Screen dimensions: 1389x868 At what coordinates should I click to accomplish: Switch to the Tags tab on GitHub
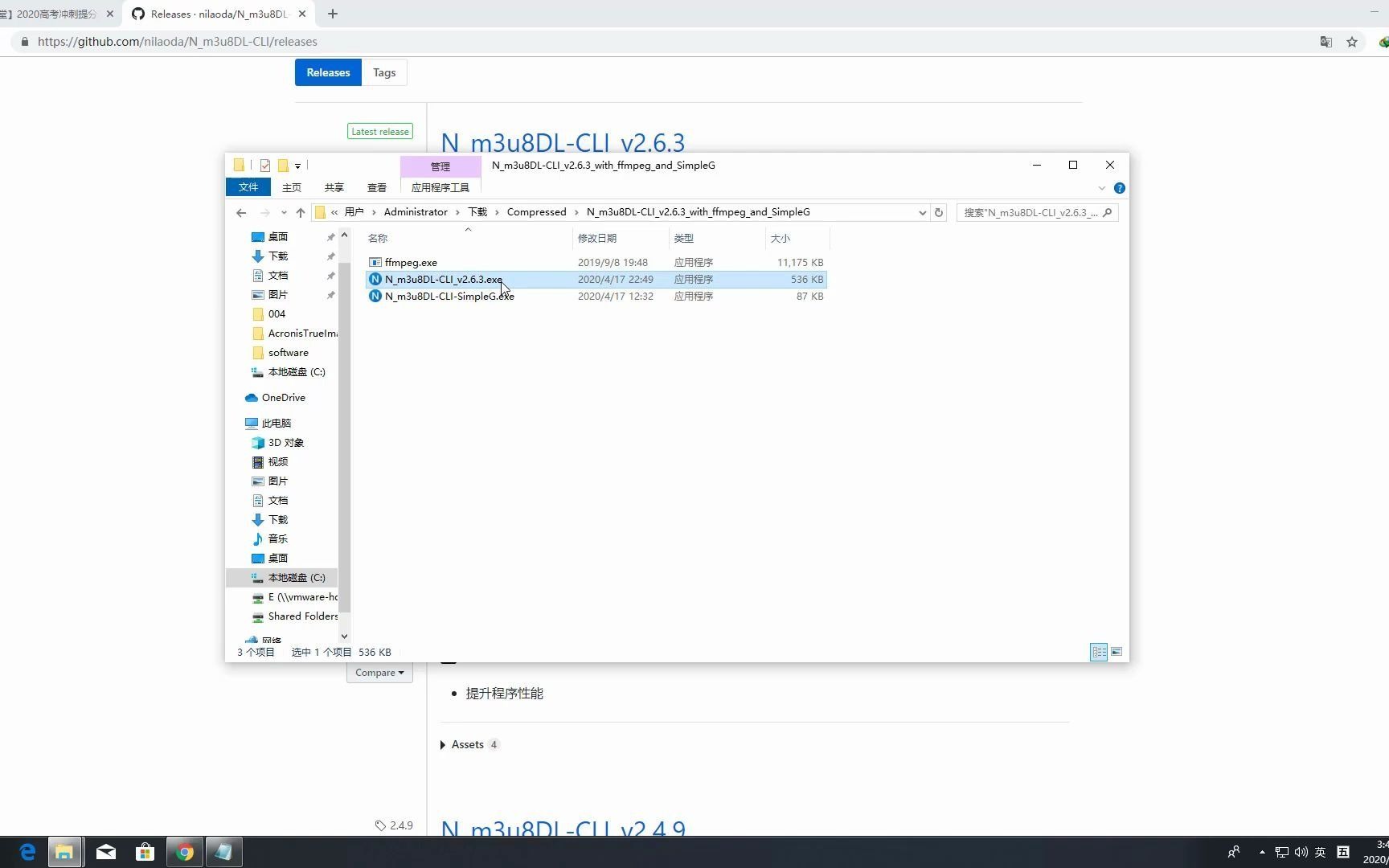click(x=384, y=72)
